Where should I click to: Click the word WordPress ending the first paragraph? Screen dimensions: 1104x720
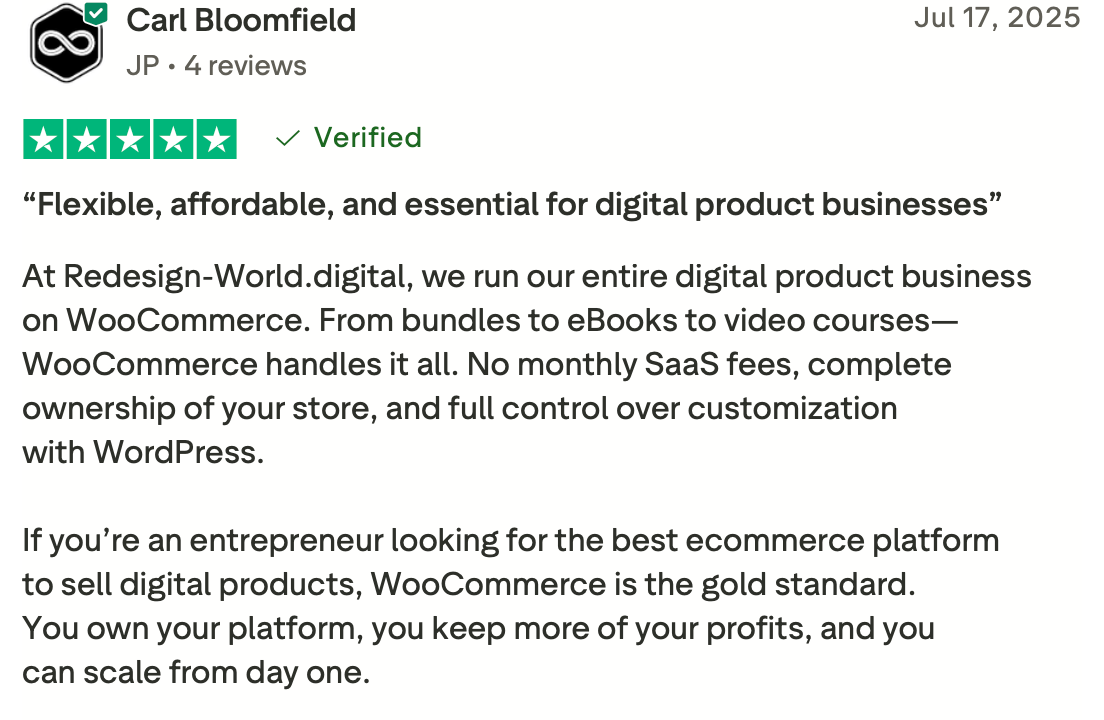tap(178, 452)
